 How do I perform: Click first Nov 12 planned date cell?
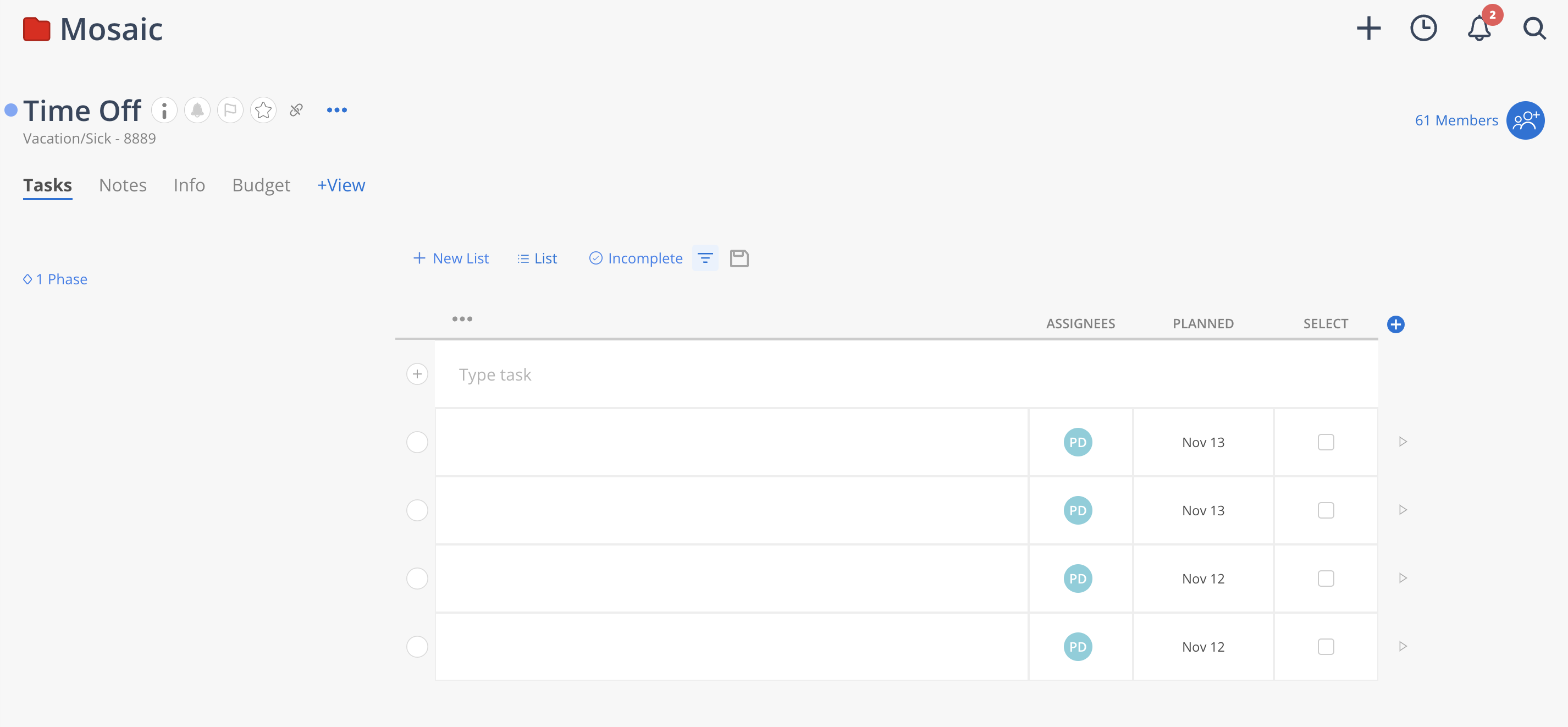tap(1203, 579)
